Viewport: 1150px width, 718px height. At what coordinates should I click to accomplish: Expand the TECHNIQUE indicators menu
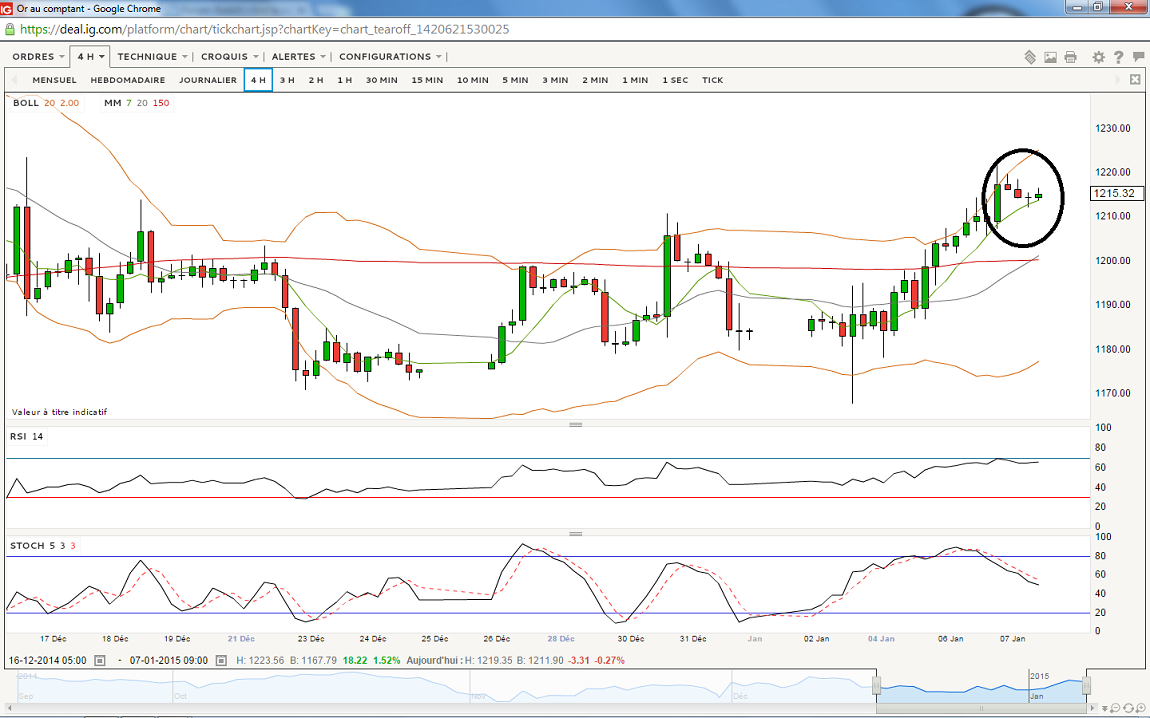152,56
